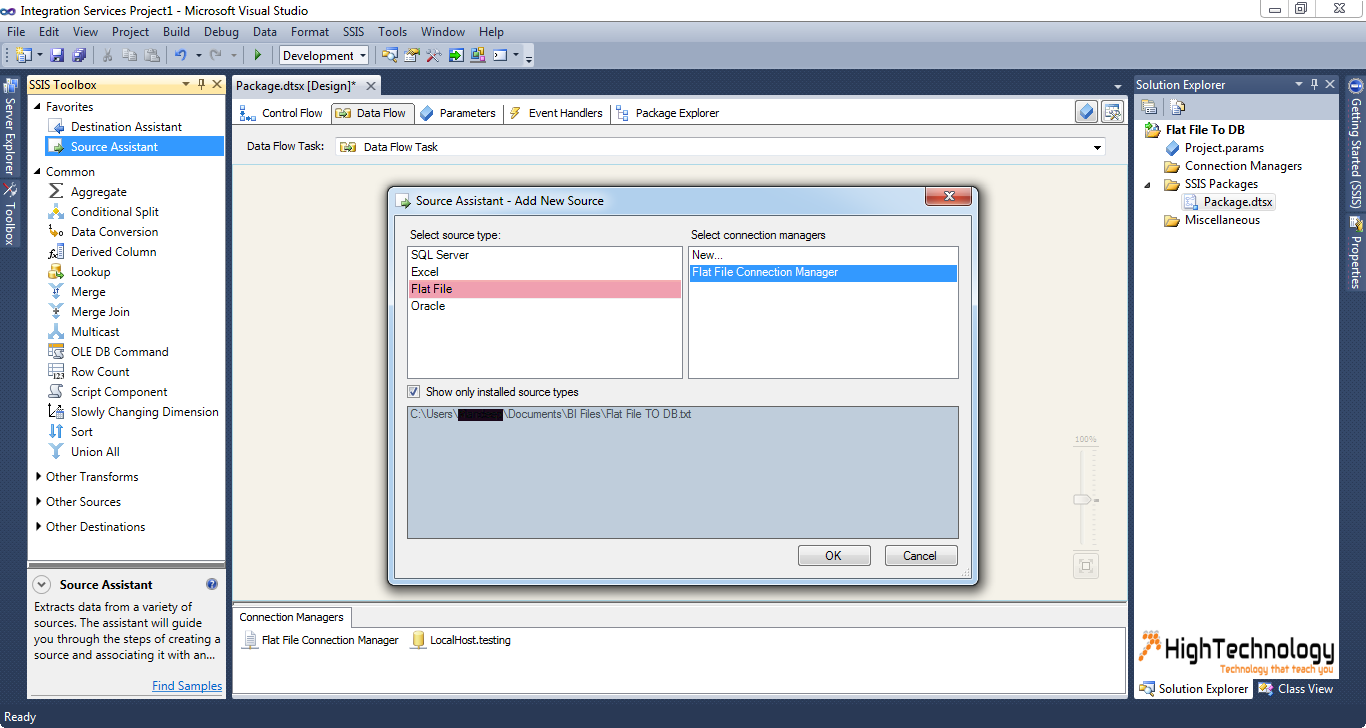This screenshot has width=1366, height=728.
Task: Select Project.params in Solution Explorer
Action: 1214,148
